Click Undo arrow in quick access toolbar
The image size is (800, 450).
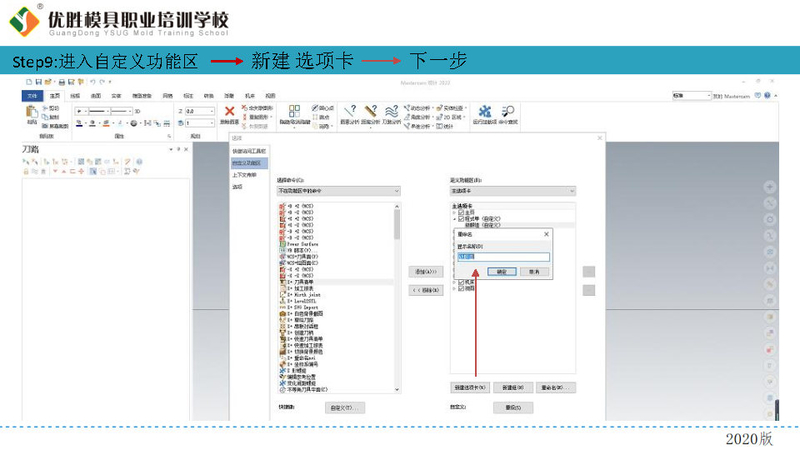pos(93,82)
